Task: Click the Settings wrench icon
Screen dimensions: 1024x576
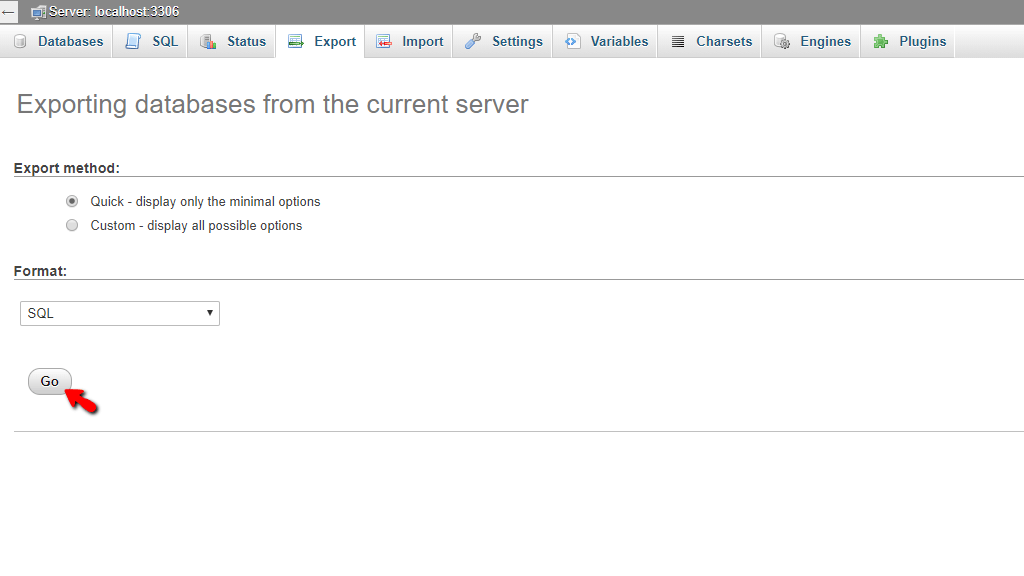Action: (473, 42)
